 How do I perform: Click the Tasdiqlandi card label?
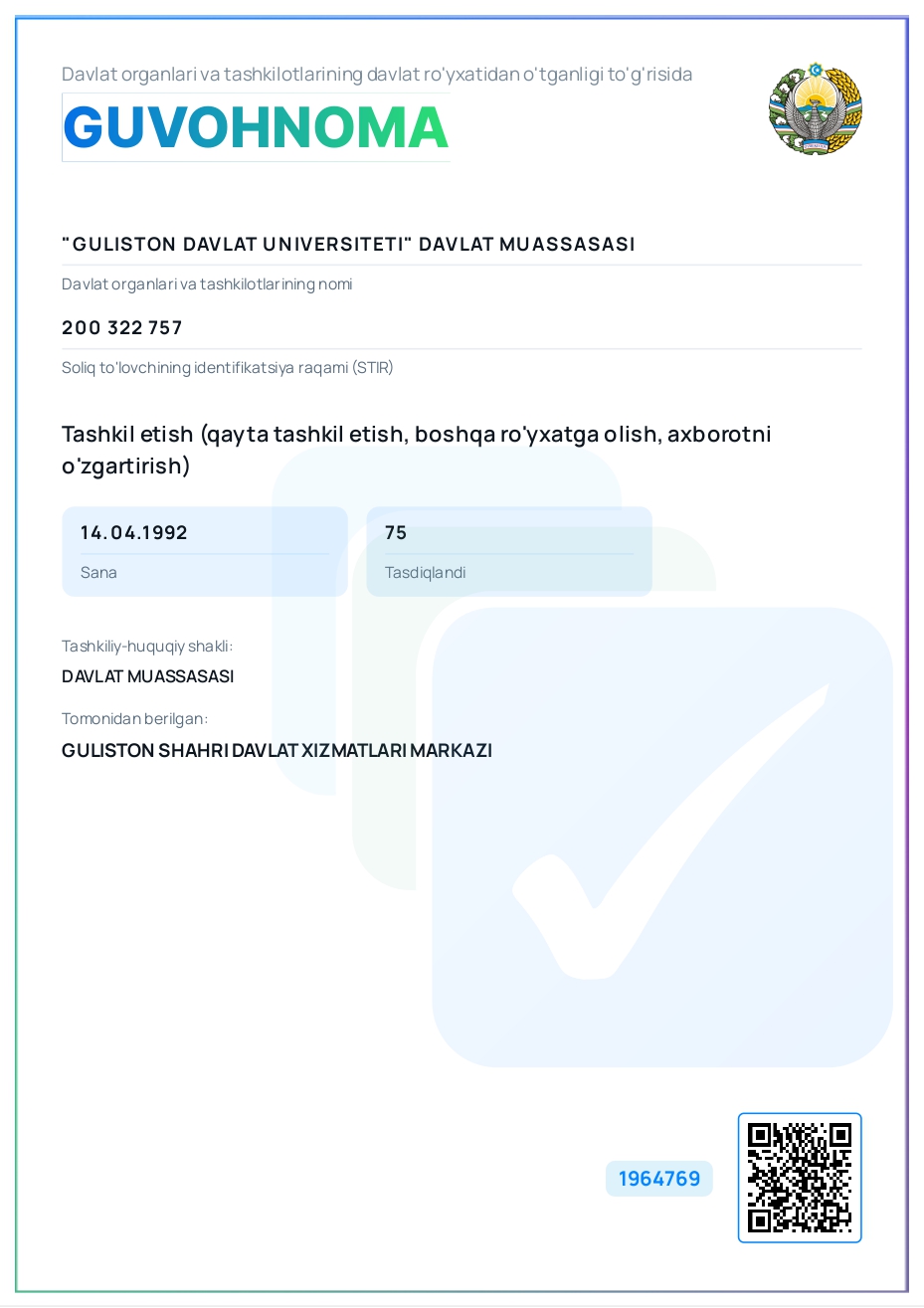[x=426, y=573]
